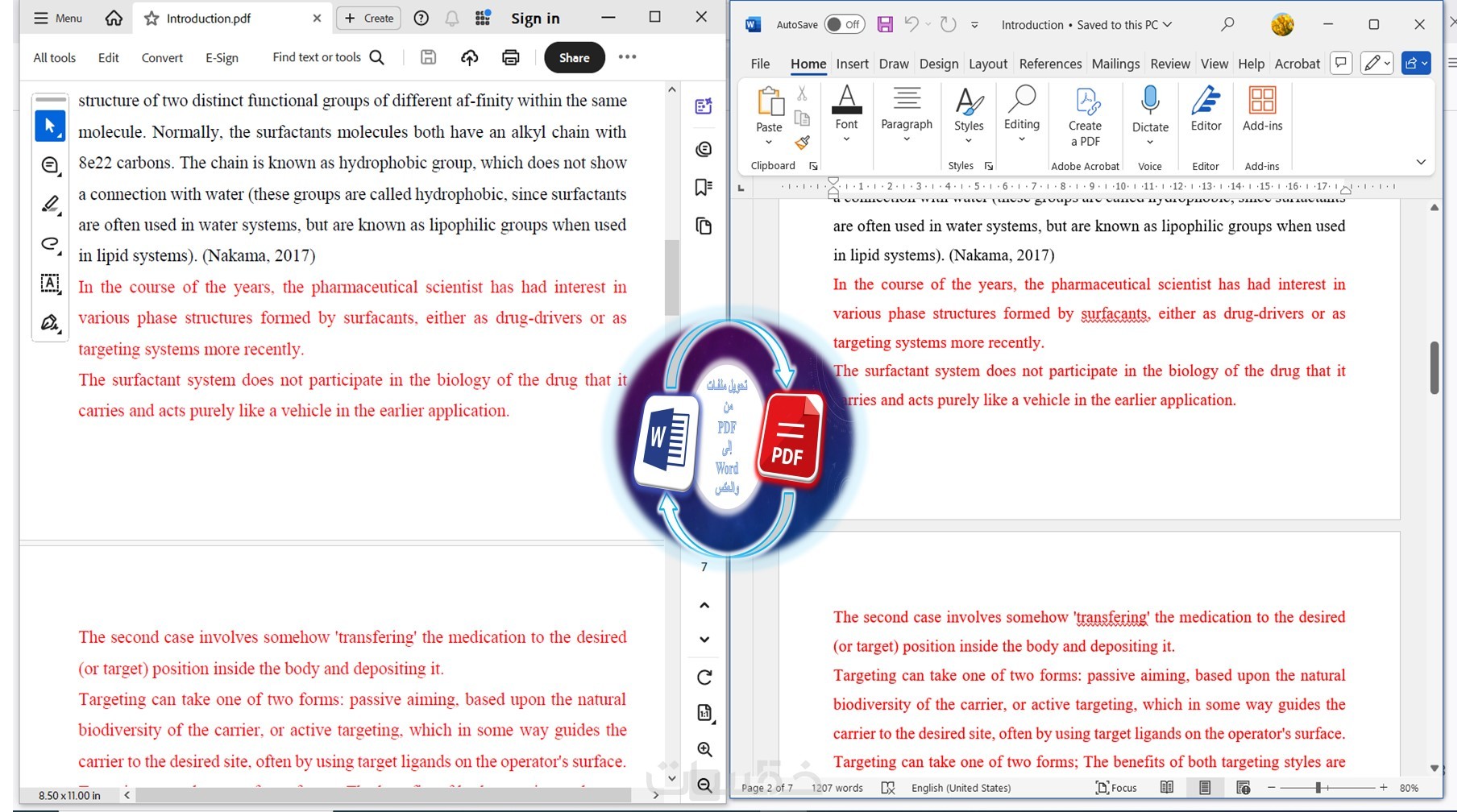Image resolution: width=1470 pixels, height=812 pixels.
Task: Open the Word Share dropdown button
Action: (x=1416, y=63)
